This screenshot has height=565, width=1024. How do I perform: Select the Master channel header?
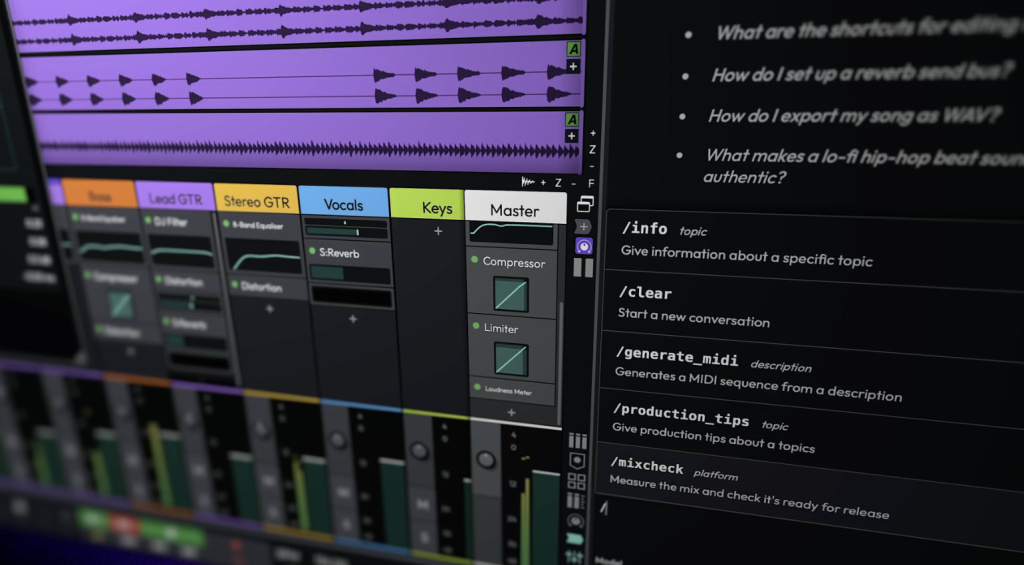tap(515, 208)
